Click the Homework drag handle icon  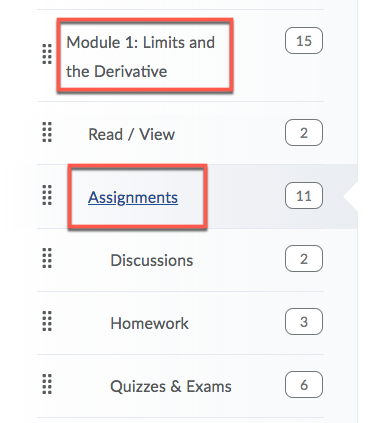[47, 321]
